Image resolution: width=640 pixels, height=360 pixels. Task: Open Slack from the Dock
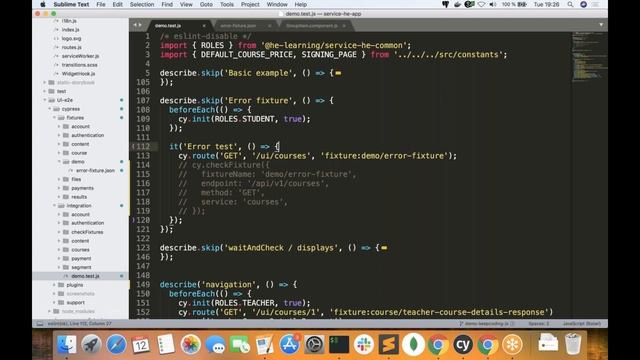click(x=364, y=344)
